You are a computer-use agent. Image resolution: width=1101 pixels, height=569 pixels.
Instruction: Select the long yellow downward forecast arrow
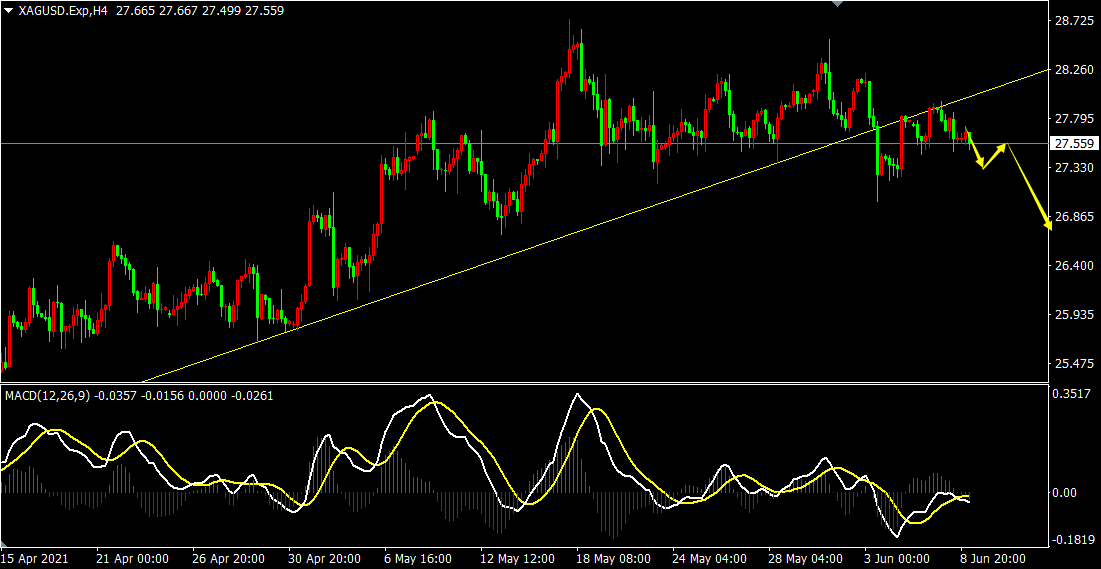[1030, 187]
